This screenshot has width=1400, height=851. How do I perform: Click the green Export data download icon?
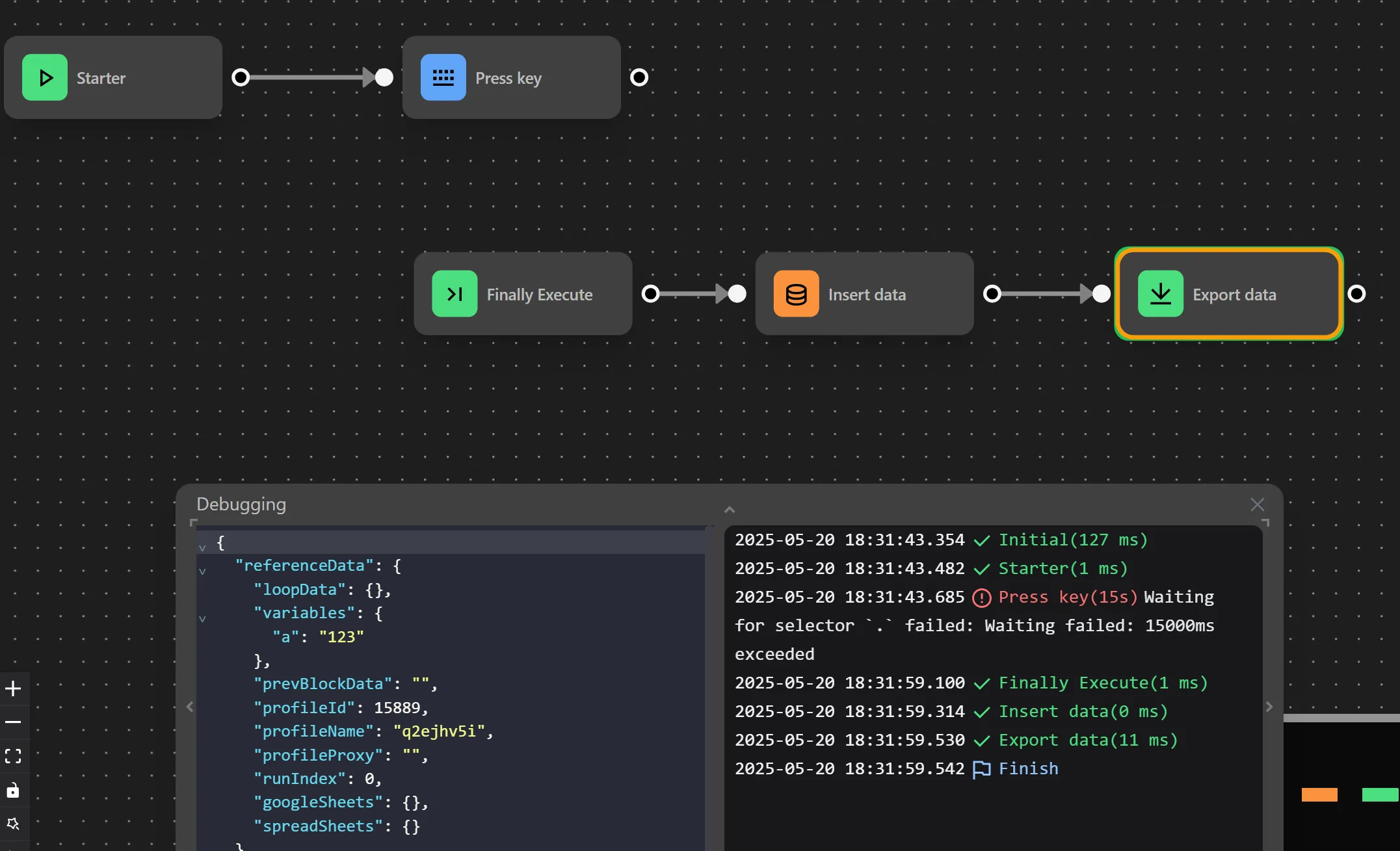[1161, 294]
